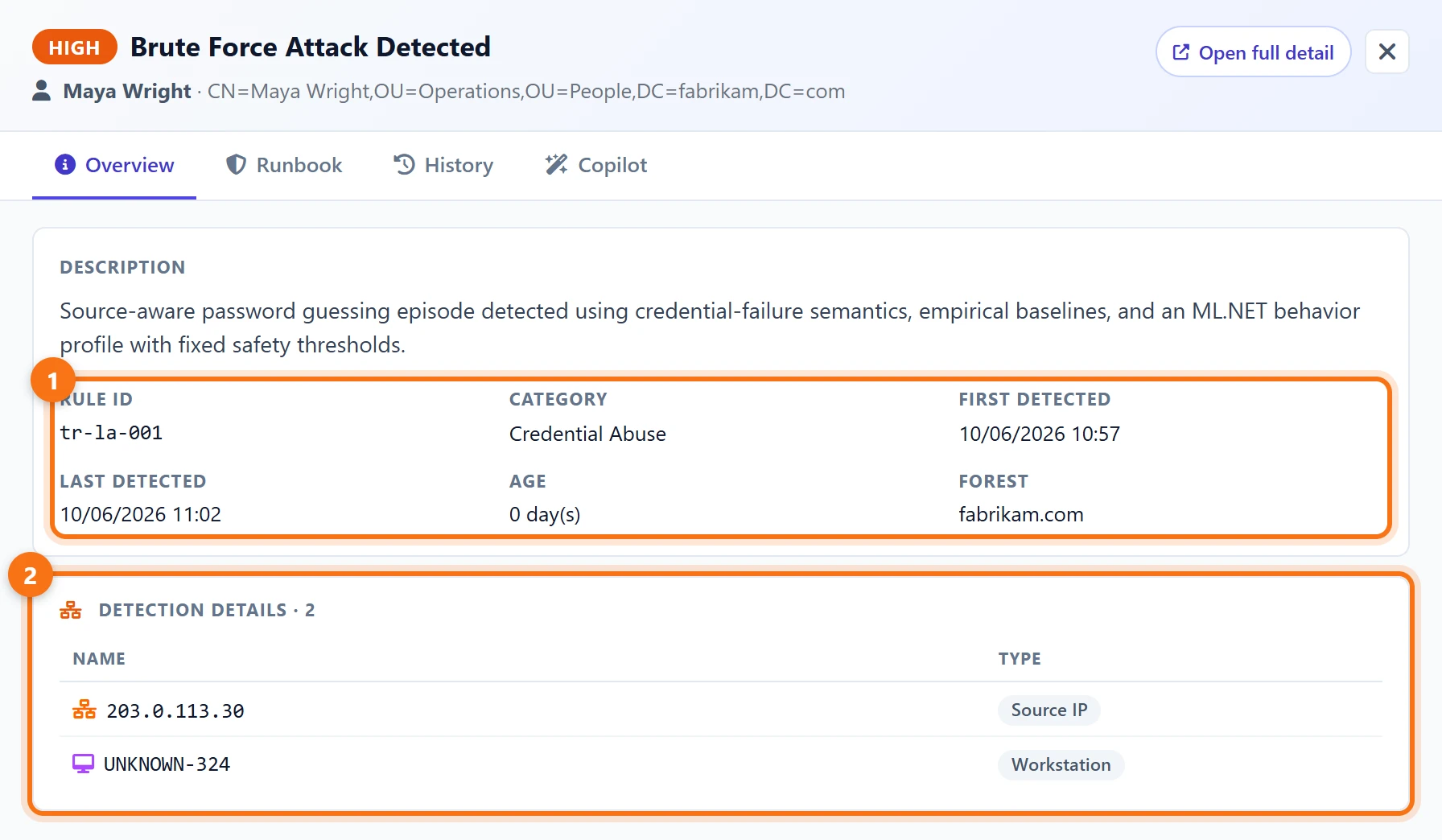Screen dimensions: 1442x840
Task: Click the forest value fabrikam.com
Action: click(1021, 514)
